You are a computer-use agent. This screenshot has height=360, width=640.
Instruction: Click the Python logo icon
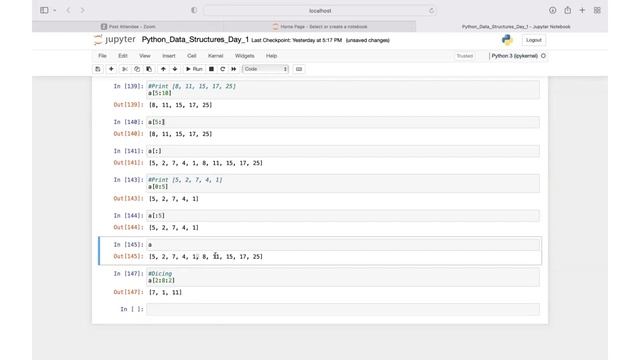507,40
